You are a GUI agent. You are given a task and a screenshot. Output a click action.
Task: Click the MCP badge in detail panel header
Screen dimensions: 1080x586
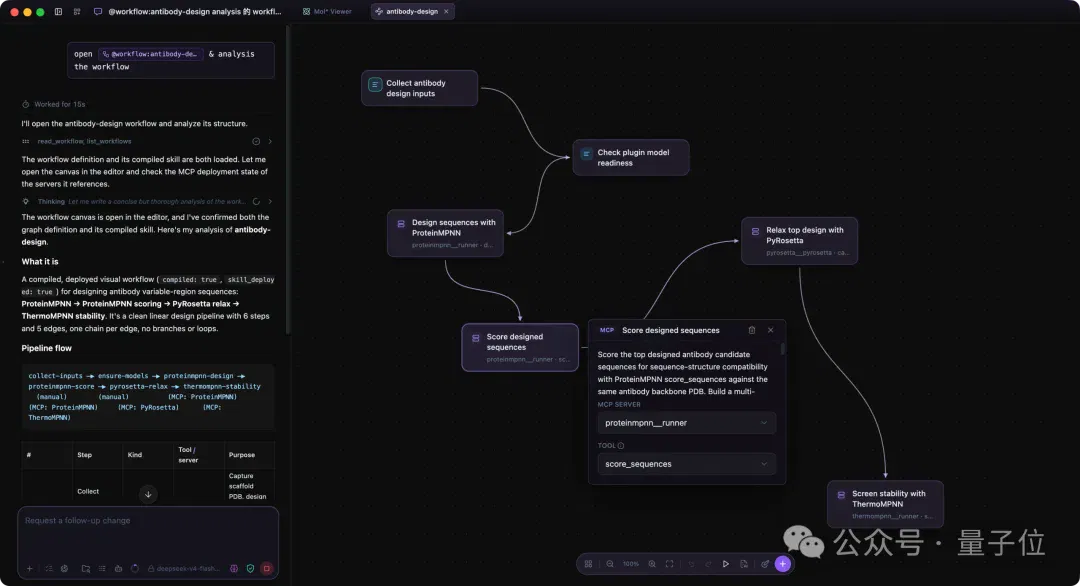point(607,331)
